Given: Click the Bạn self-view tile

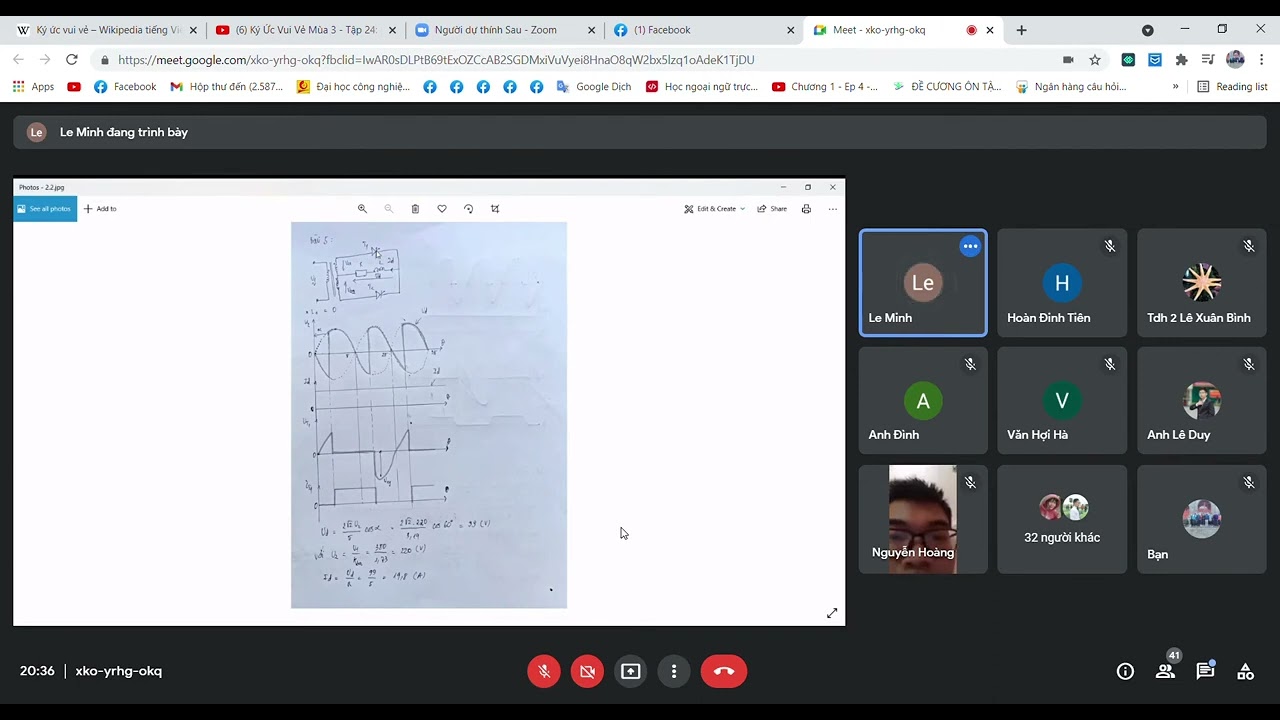Looking at the screenshot, I should click(x=1201, y=519).
